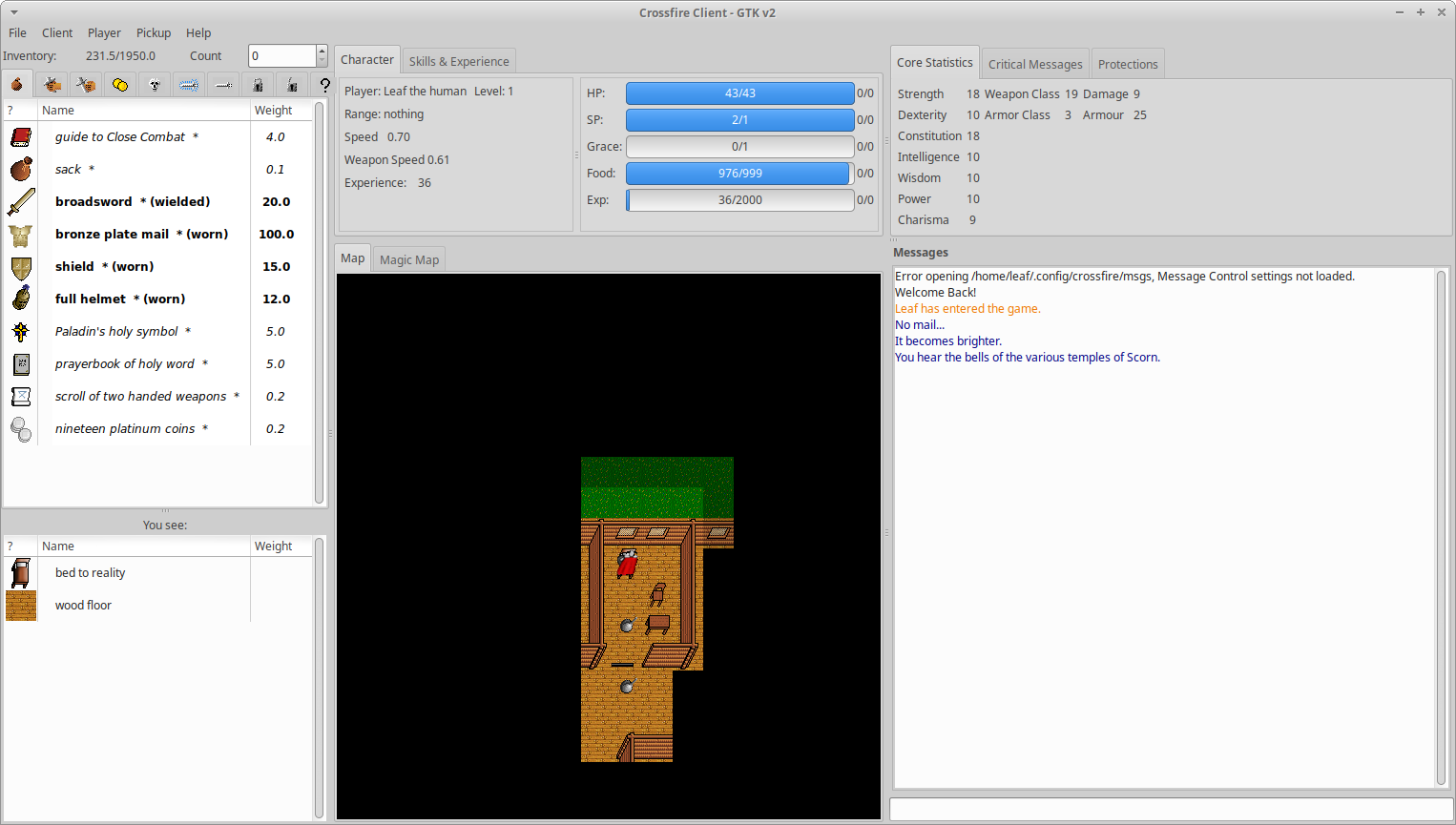Click the SP progress bar showing 2/1

pos(740,120)
